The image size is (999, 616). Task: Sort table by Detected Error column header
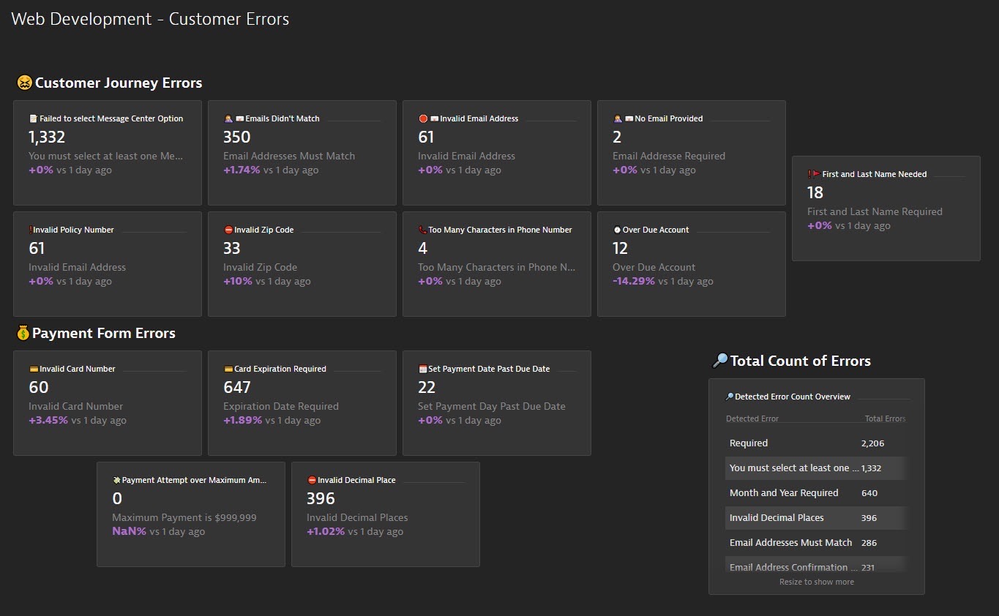coord(752,419)
